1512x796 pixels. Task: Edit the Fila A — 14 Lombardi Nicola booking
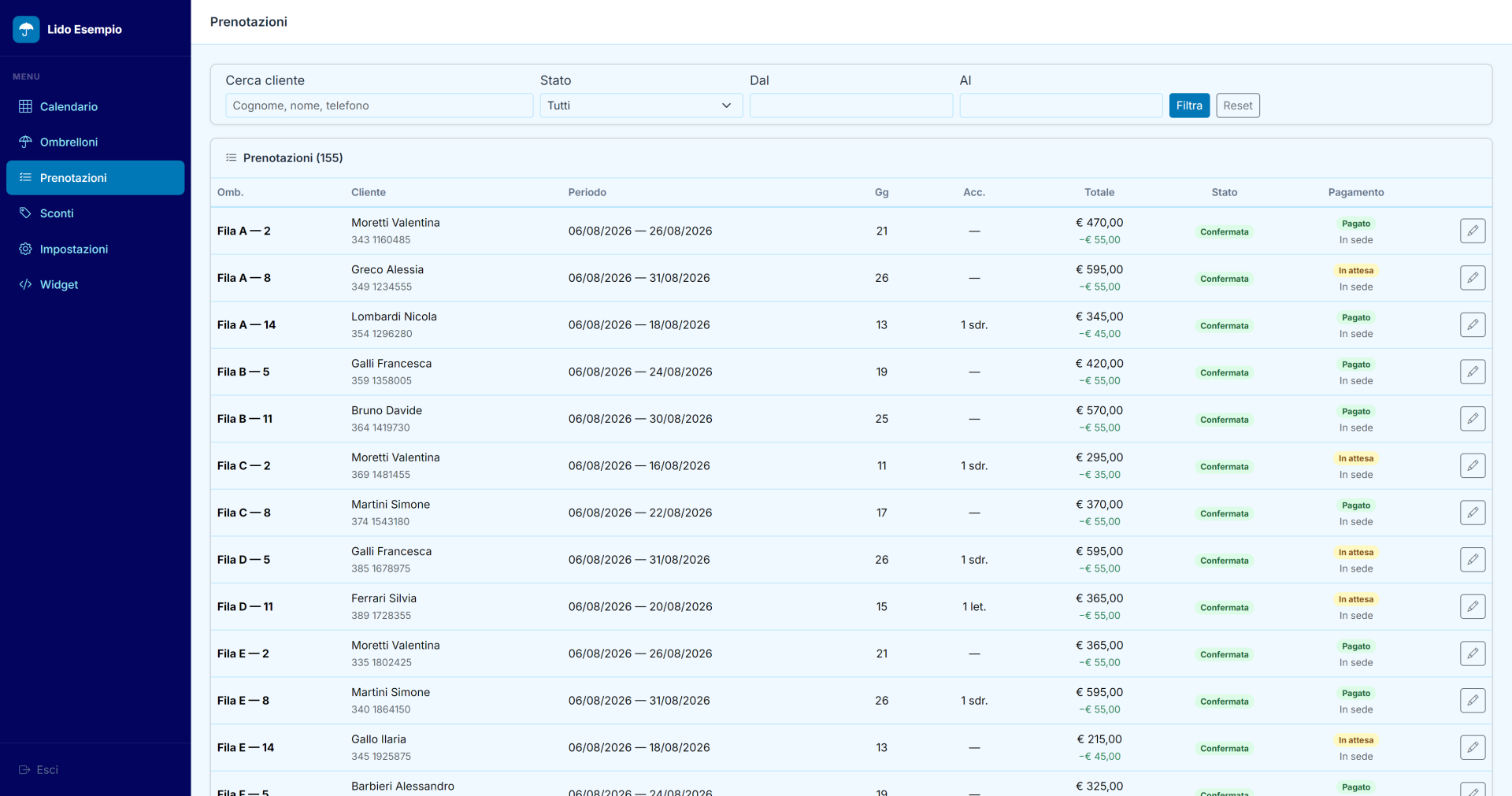1473,324
